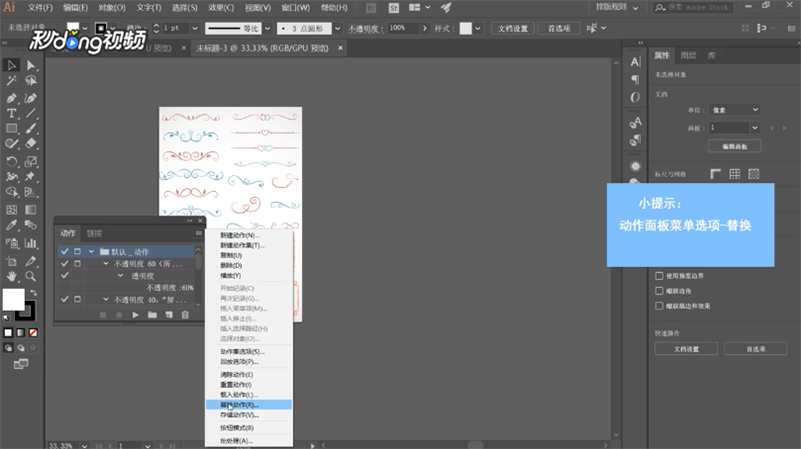Select the Zoom magnifier tool
Viewport: 801px width, 449px height.
click(x=31, y=276)
